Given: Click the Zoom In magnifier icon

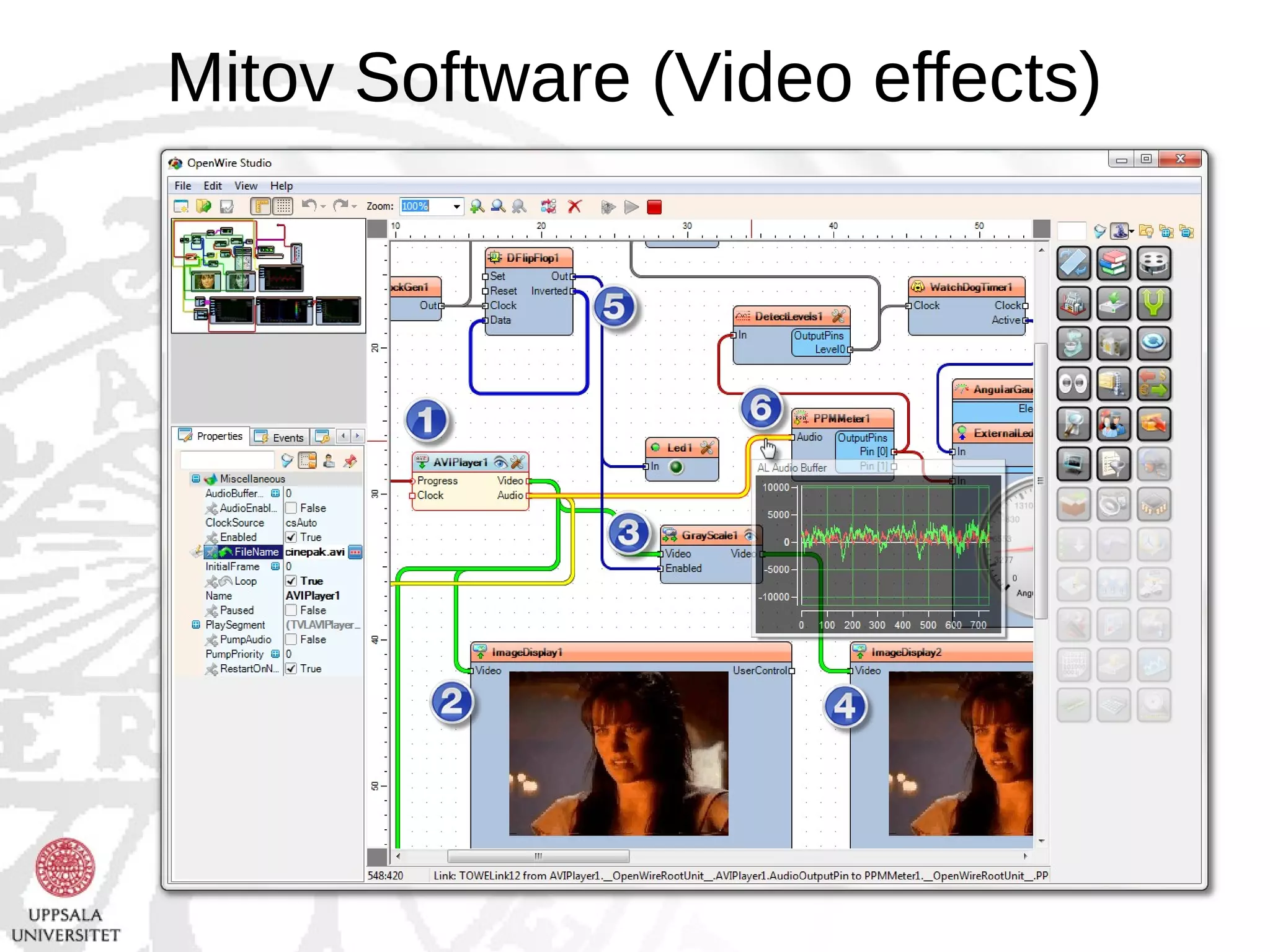Looking at the screenshot, I should [477, 207].
